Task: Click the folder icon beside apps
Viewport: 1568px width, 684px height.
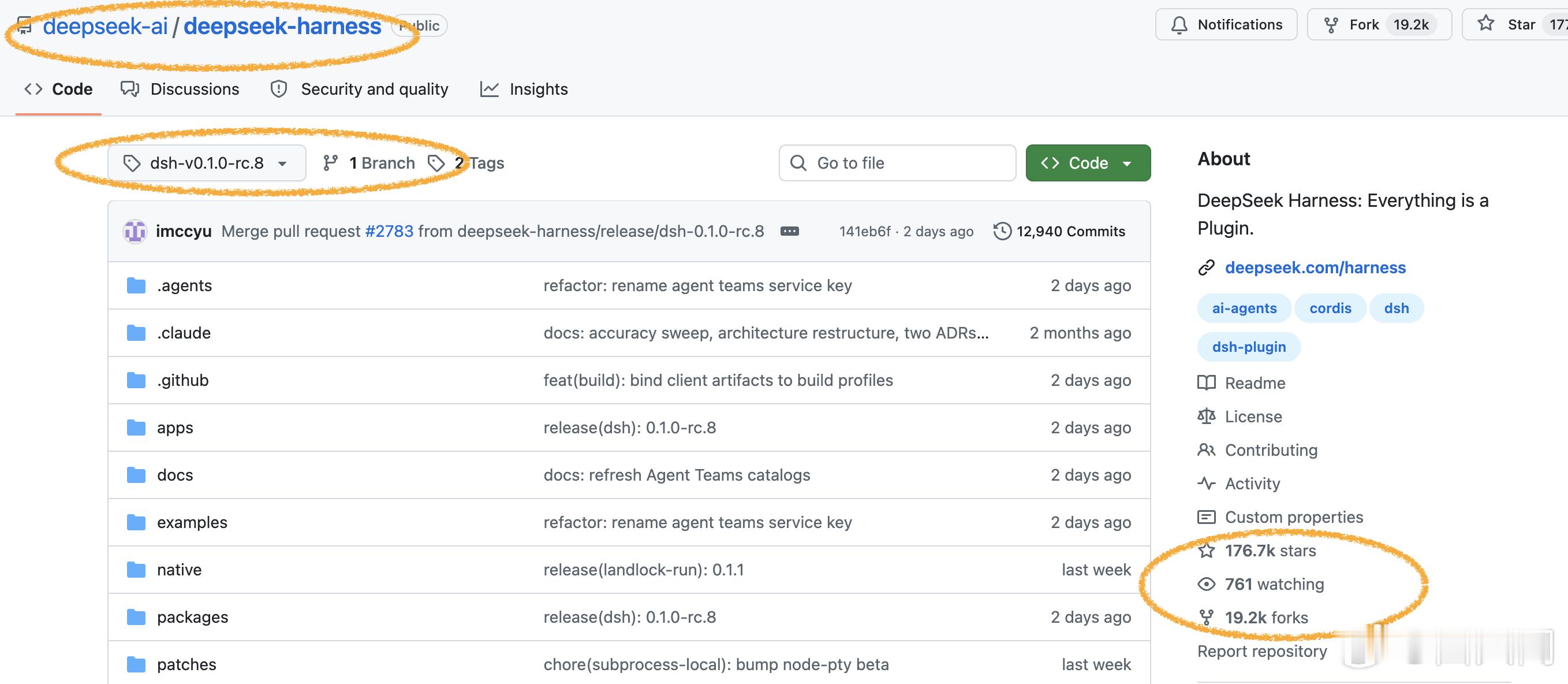Action: click(x=136, y=428)
